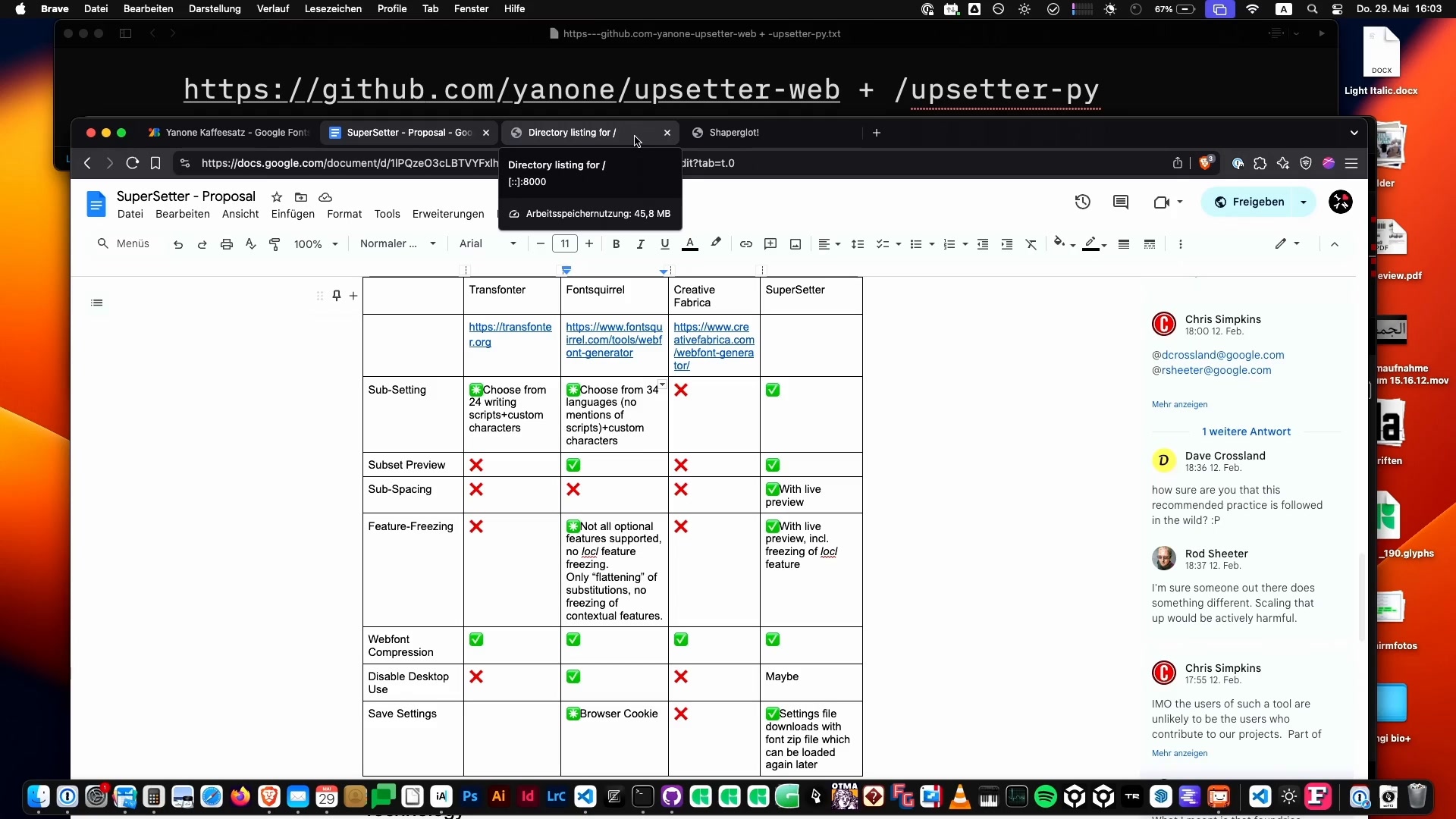
Task: Toggle pinned table header row
Action: click(337, 296)
